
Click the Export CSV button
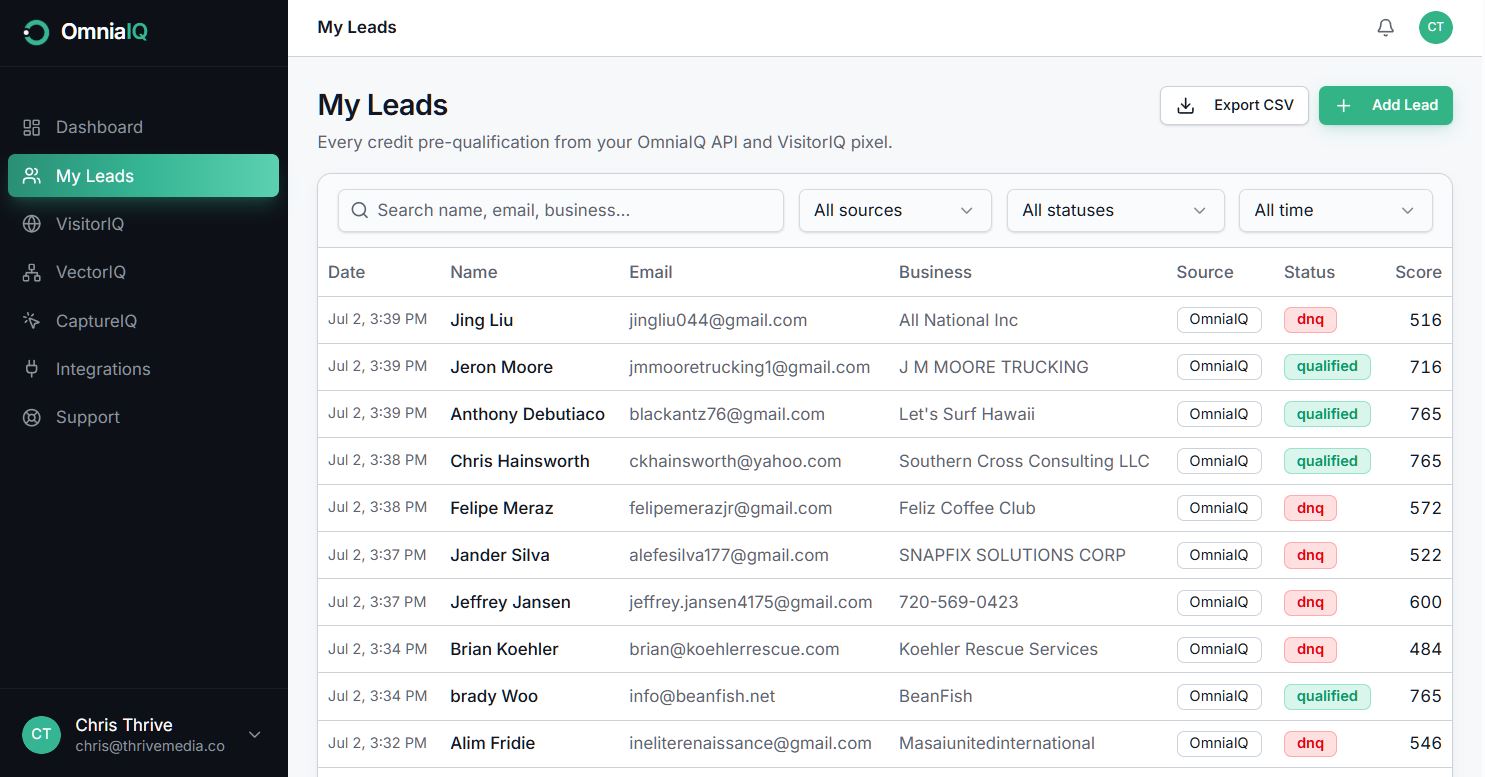pyautogui.click(x=1234, y=105)
